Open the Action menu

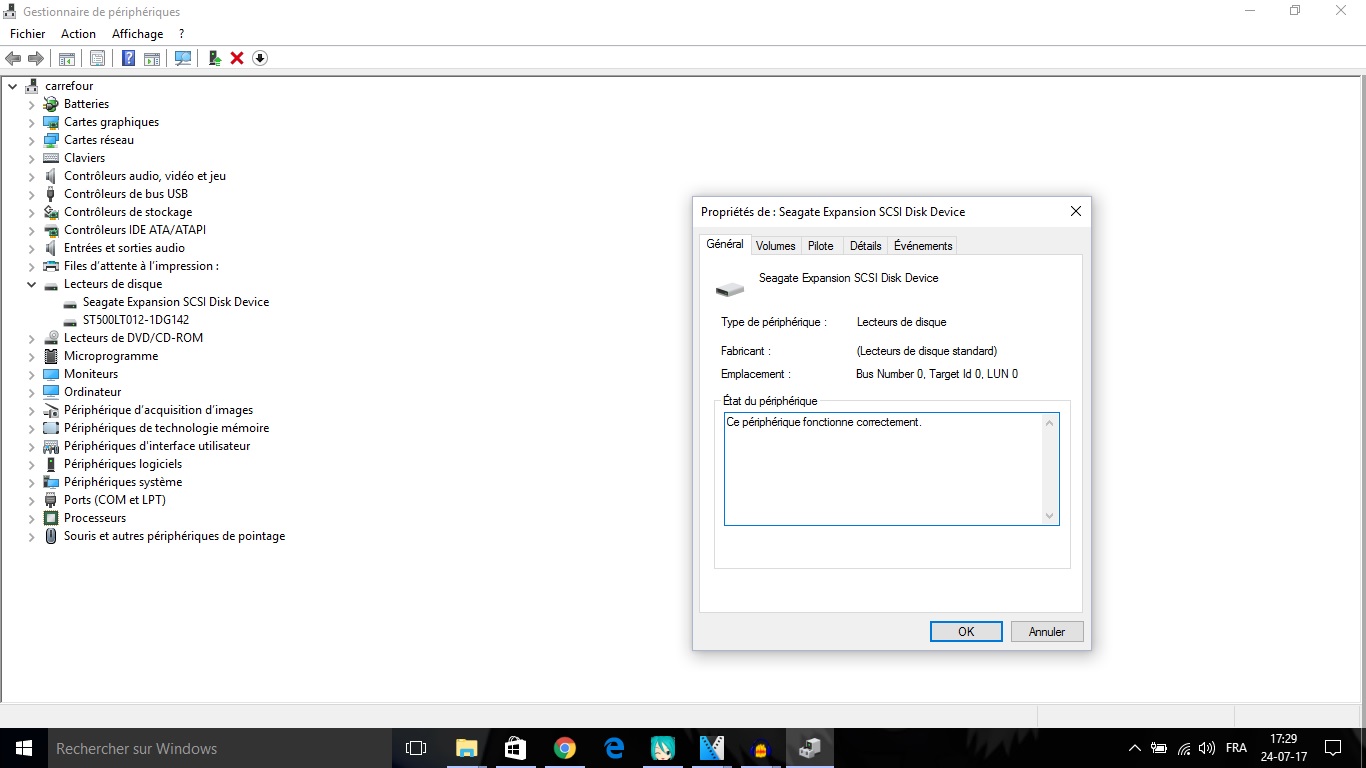[78, 34]
